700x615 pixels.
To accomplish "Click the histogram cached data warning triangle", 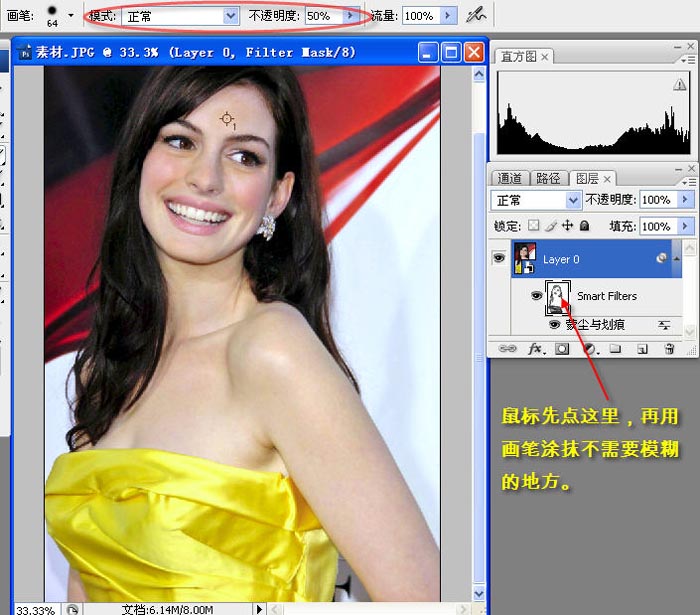I will tap(679, 84).
